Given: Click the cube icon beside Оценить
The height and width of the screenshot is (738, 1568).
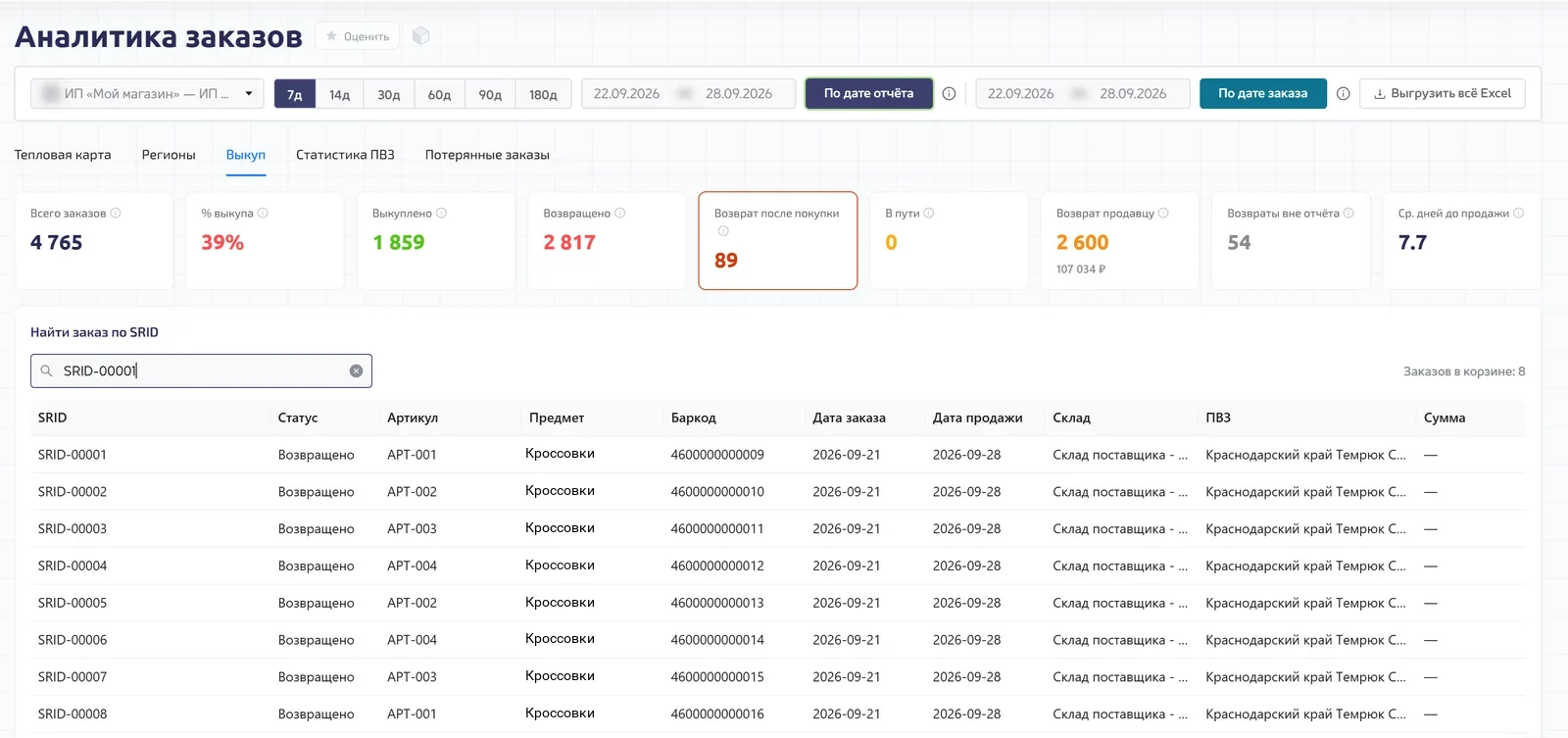Looking at the screenshot, I should 421,36.
